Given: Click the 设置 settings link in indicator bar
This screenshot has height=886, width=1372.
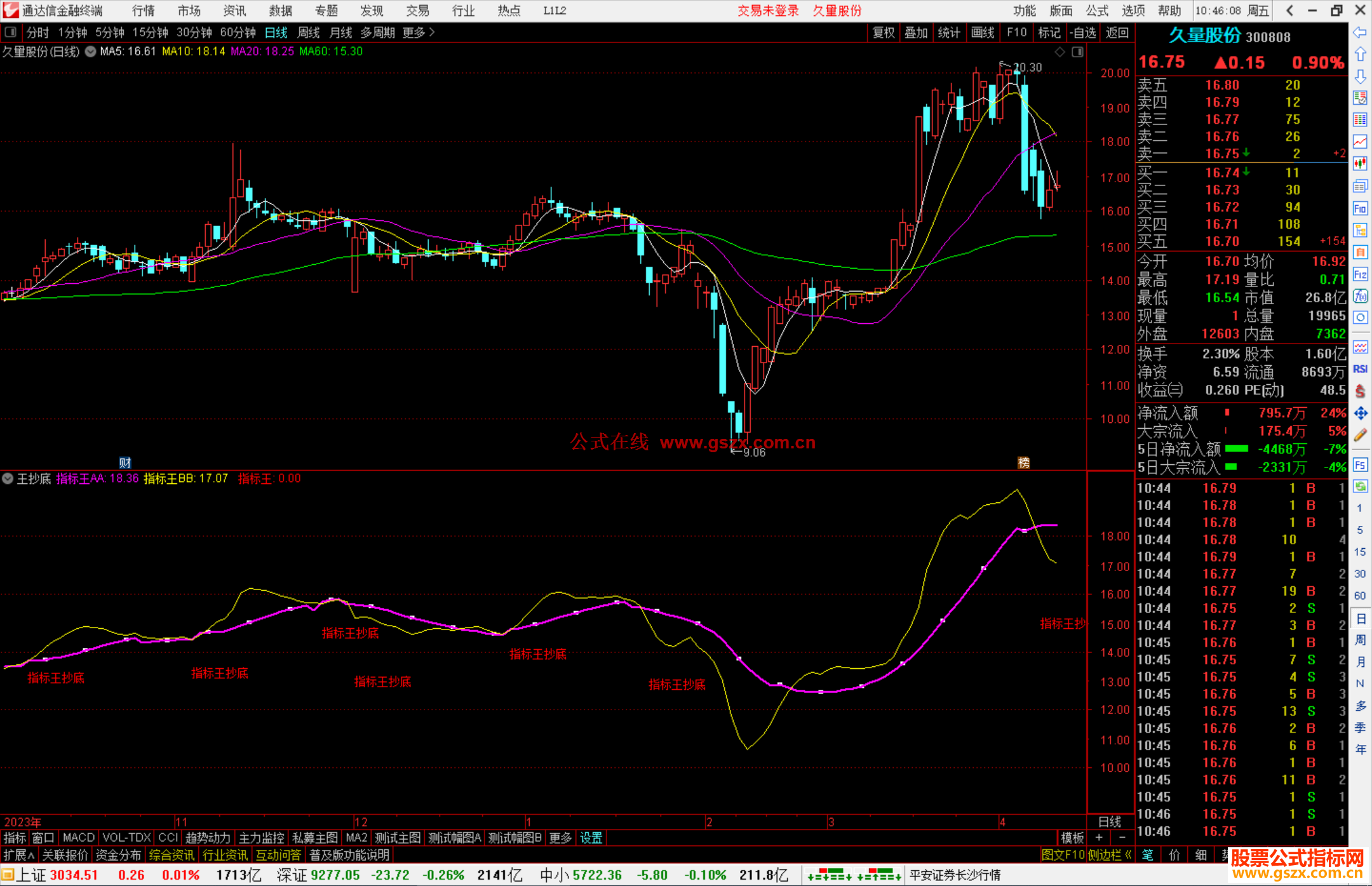Looking at the screenshot, I should coord(591,838).
